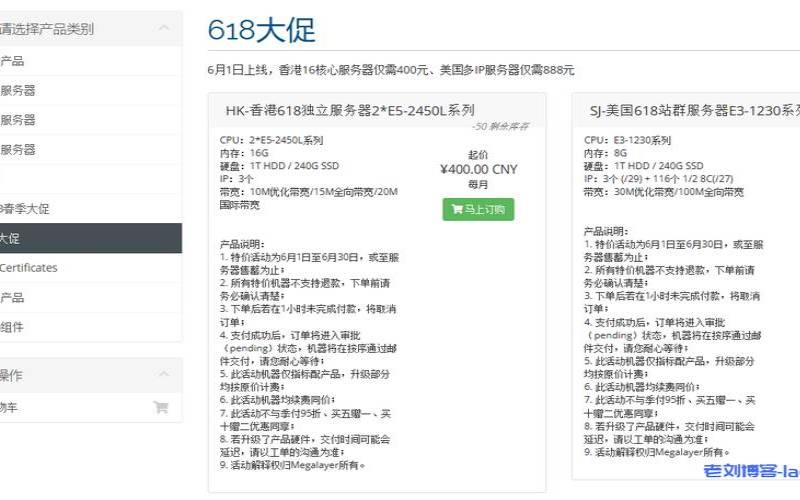This screenshot has width=800, height=500.
Task: Open the 产品 category above 组件
Action: click(x=12, y=298)
